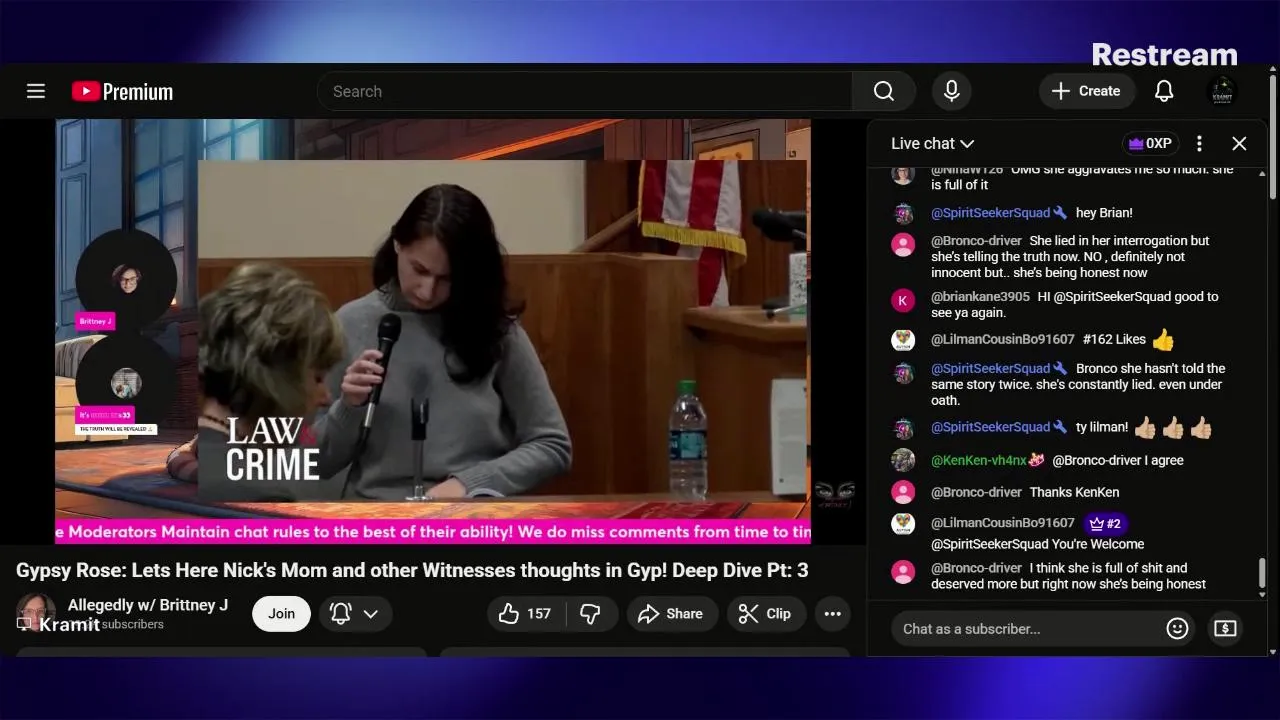
Task: Create a Clip of the video
Action: point(765,613)
